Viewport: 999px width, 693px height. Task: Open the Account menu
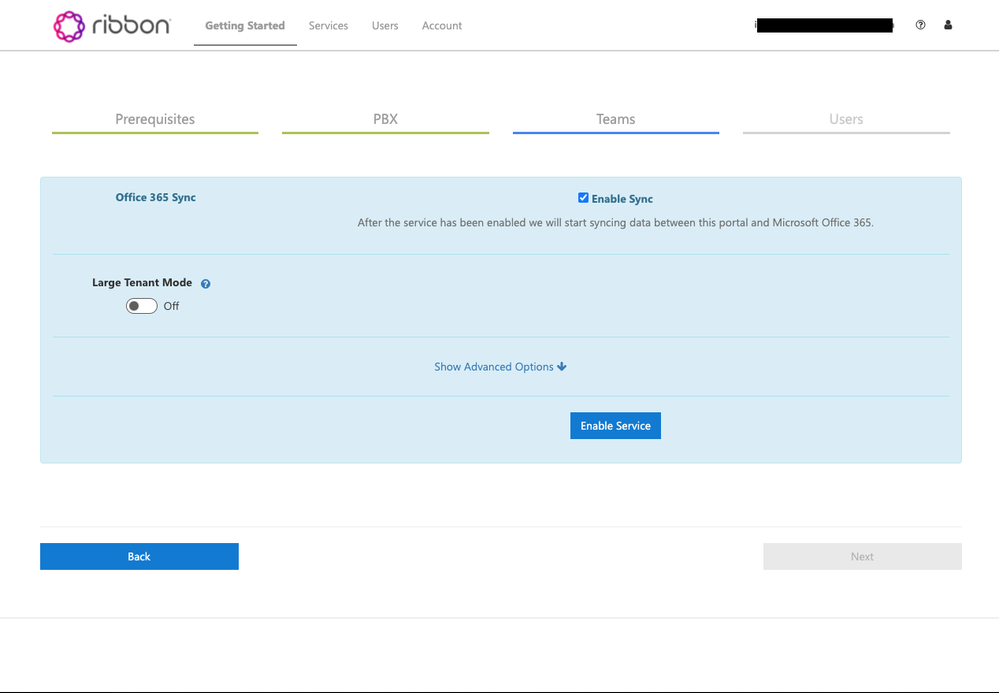tap(442, 25)
